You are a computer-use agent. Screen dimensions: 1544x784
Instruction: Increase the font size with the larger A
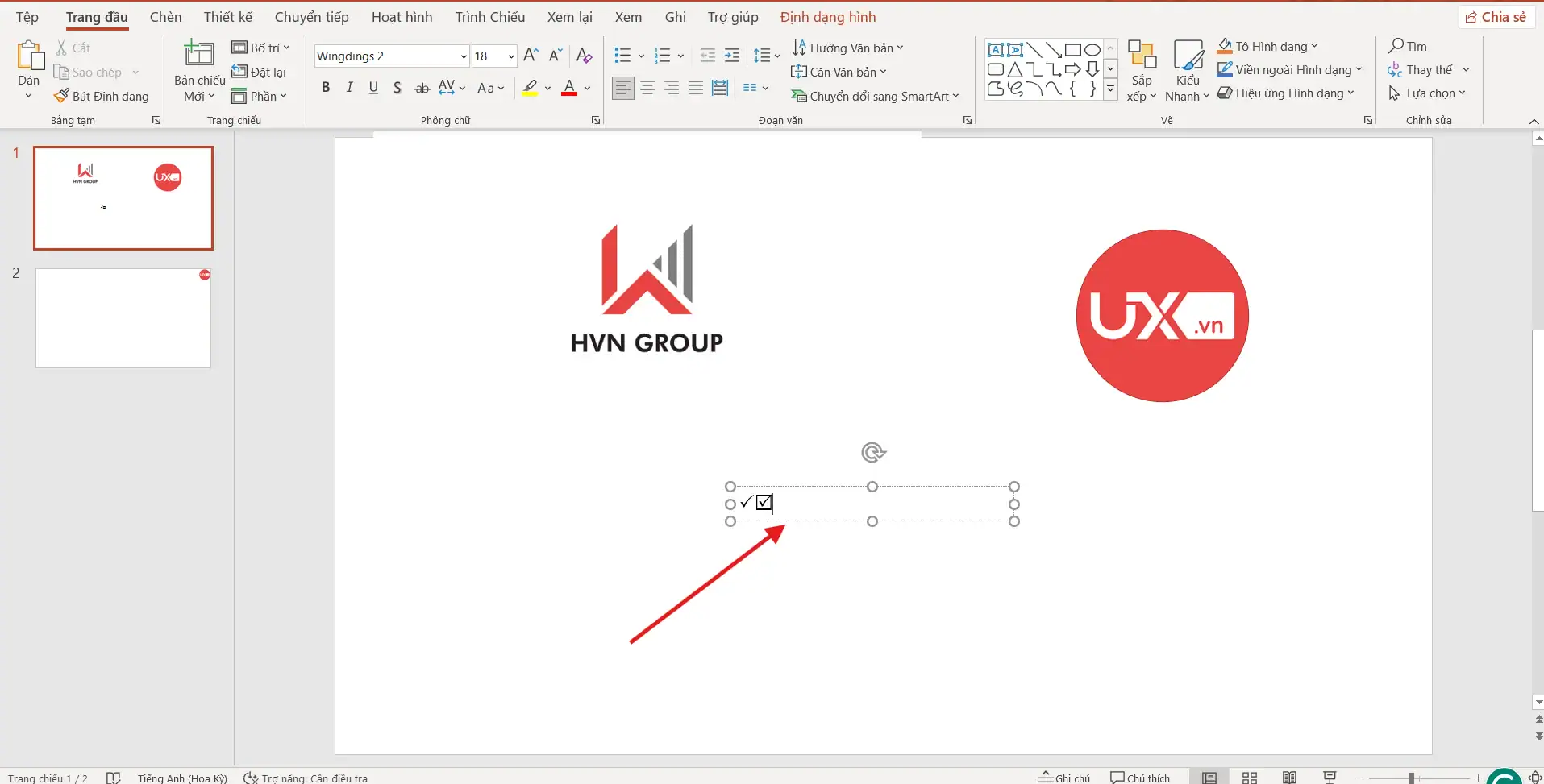(531, 55)
